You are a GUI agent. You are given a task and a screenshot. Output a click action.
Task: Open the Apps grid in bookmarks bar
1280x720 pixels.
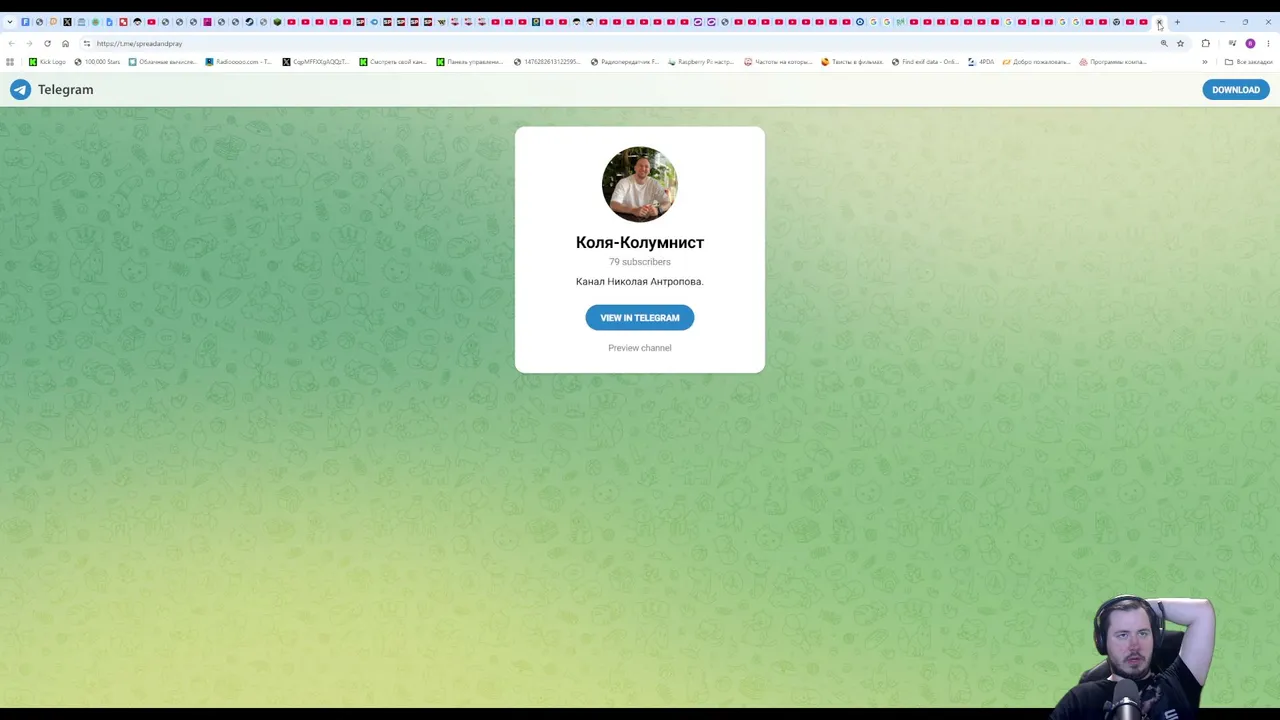tap(10, 62)
